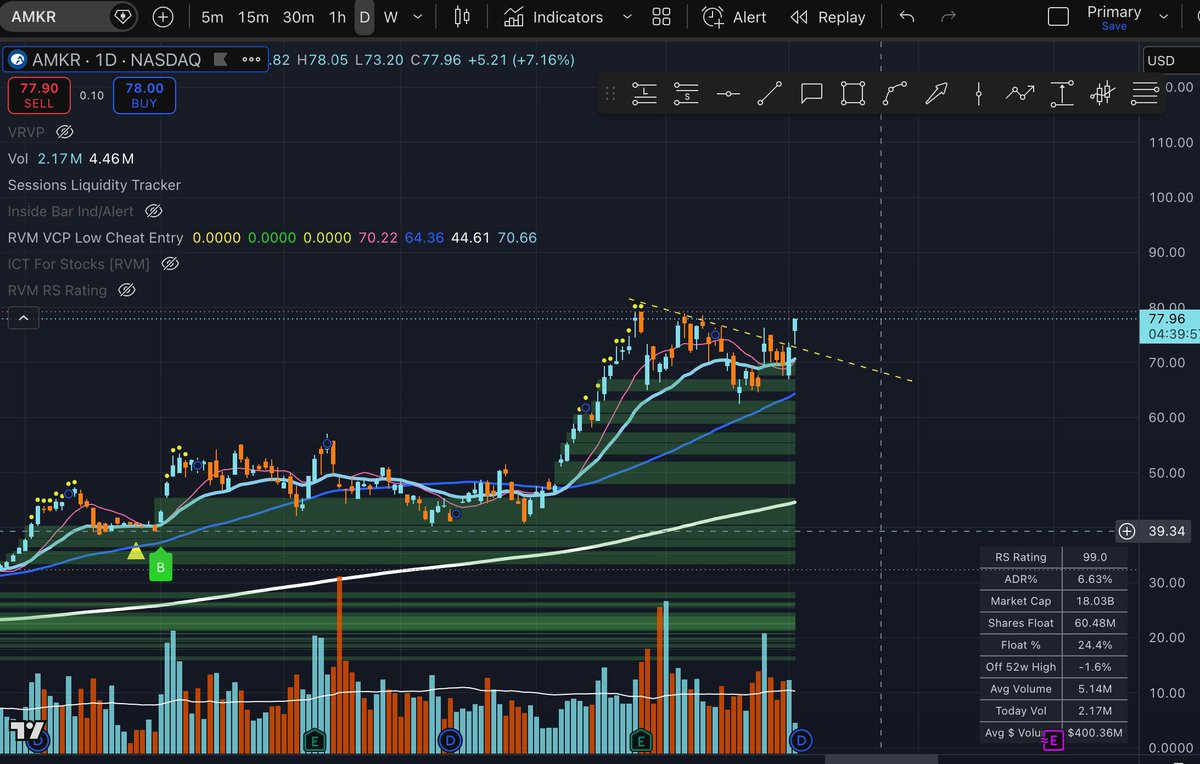This screenshot has height=764, width=1200.
Task: Select the candlestick bars pattern tool
Action: coord(1102,94)
